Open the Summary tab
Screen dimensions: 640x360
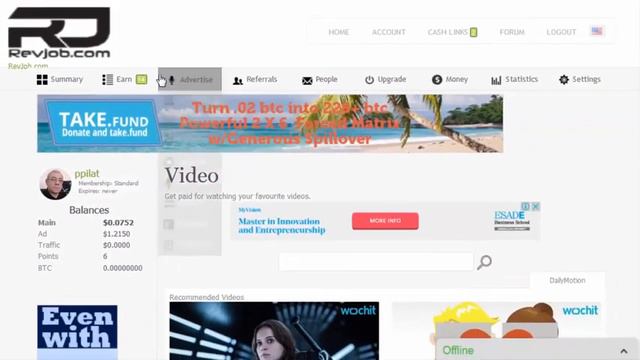click(x=60, y=80)
